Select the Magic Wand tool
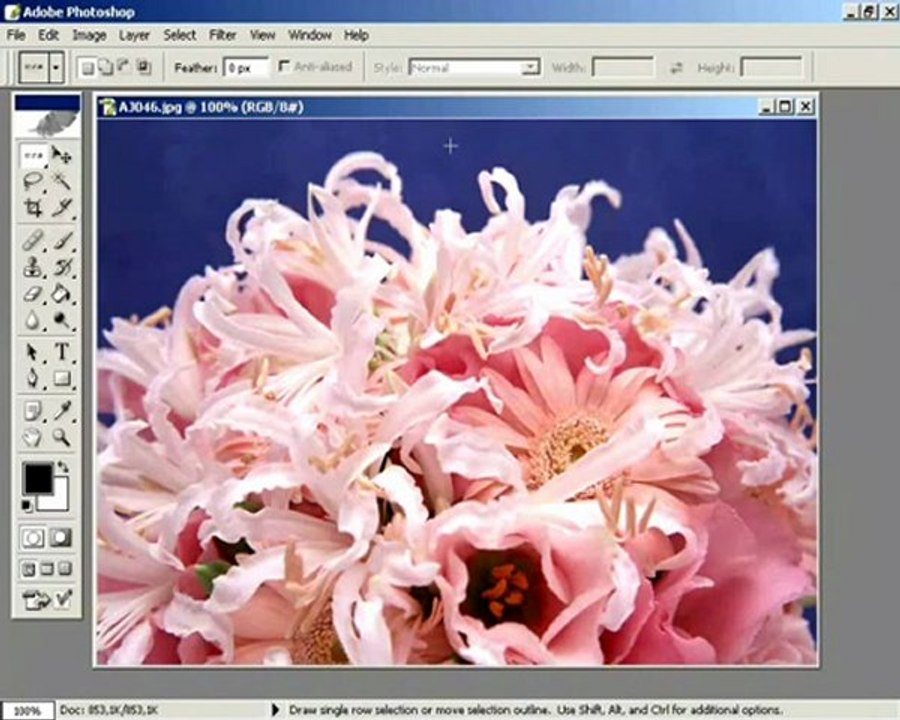Screen dimensions: 900x720 tap(62, 181)
